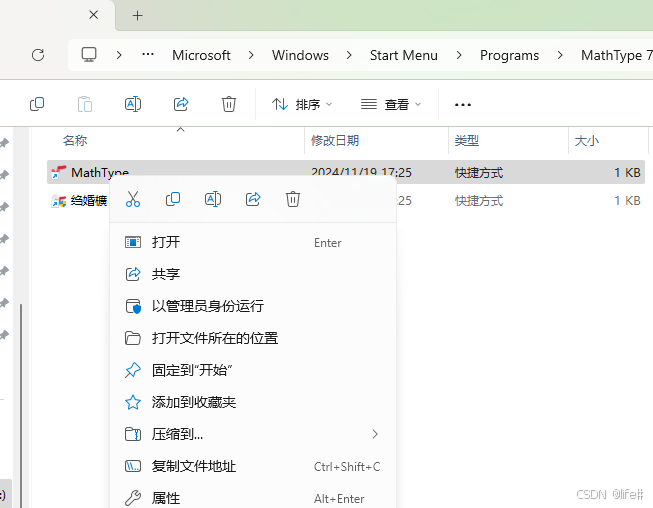Choose 固定到"开始" in context menu
The image size is (653, 508).
click(x=253, y=370)
